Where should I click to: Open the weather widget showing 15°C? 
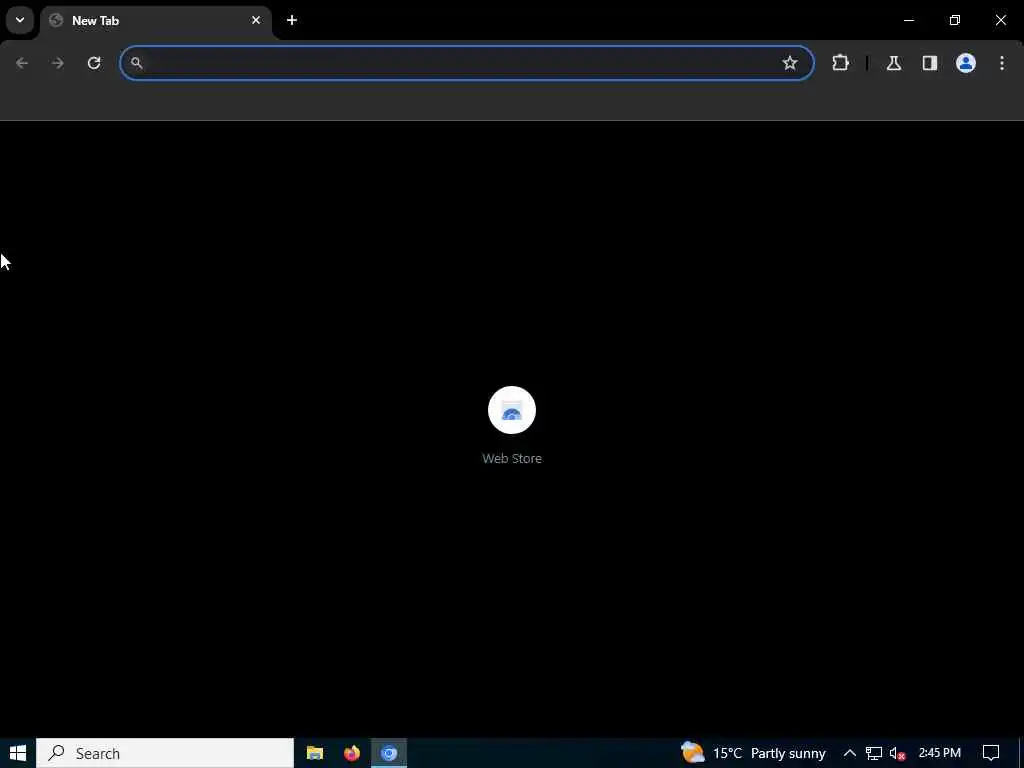[753, 753]
